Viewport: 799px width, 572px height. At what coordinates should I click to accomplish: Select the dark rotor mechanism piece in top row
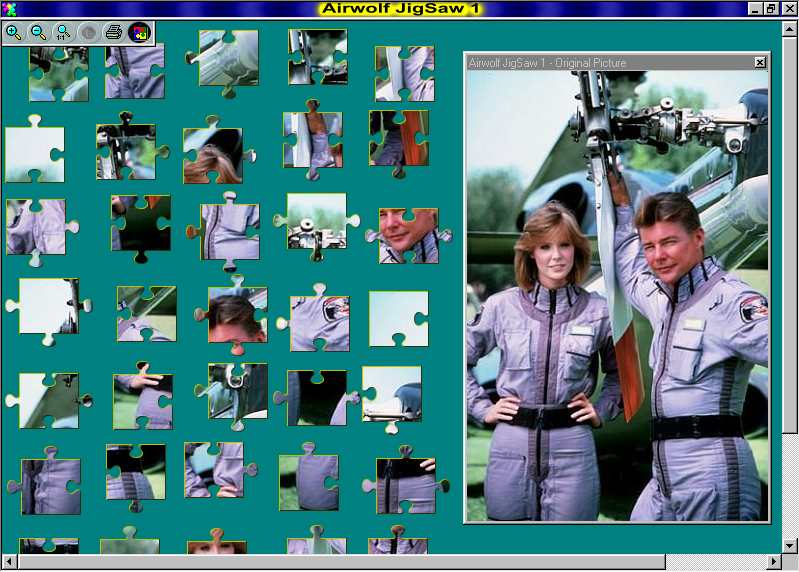coord(318,57)
